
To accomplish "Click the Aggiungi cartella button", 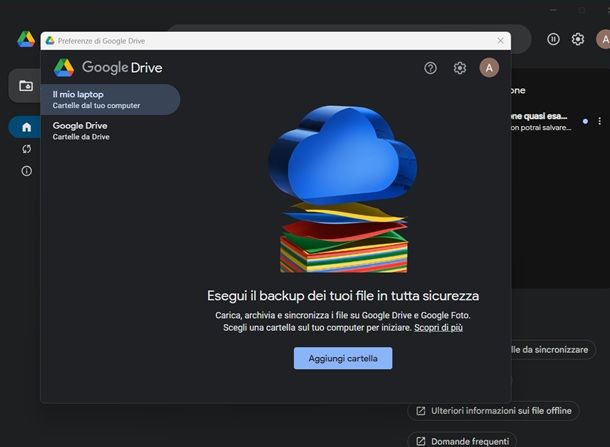I will 343,358.
